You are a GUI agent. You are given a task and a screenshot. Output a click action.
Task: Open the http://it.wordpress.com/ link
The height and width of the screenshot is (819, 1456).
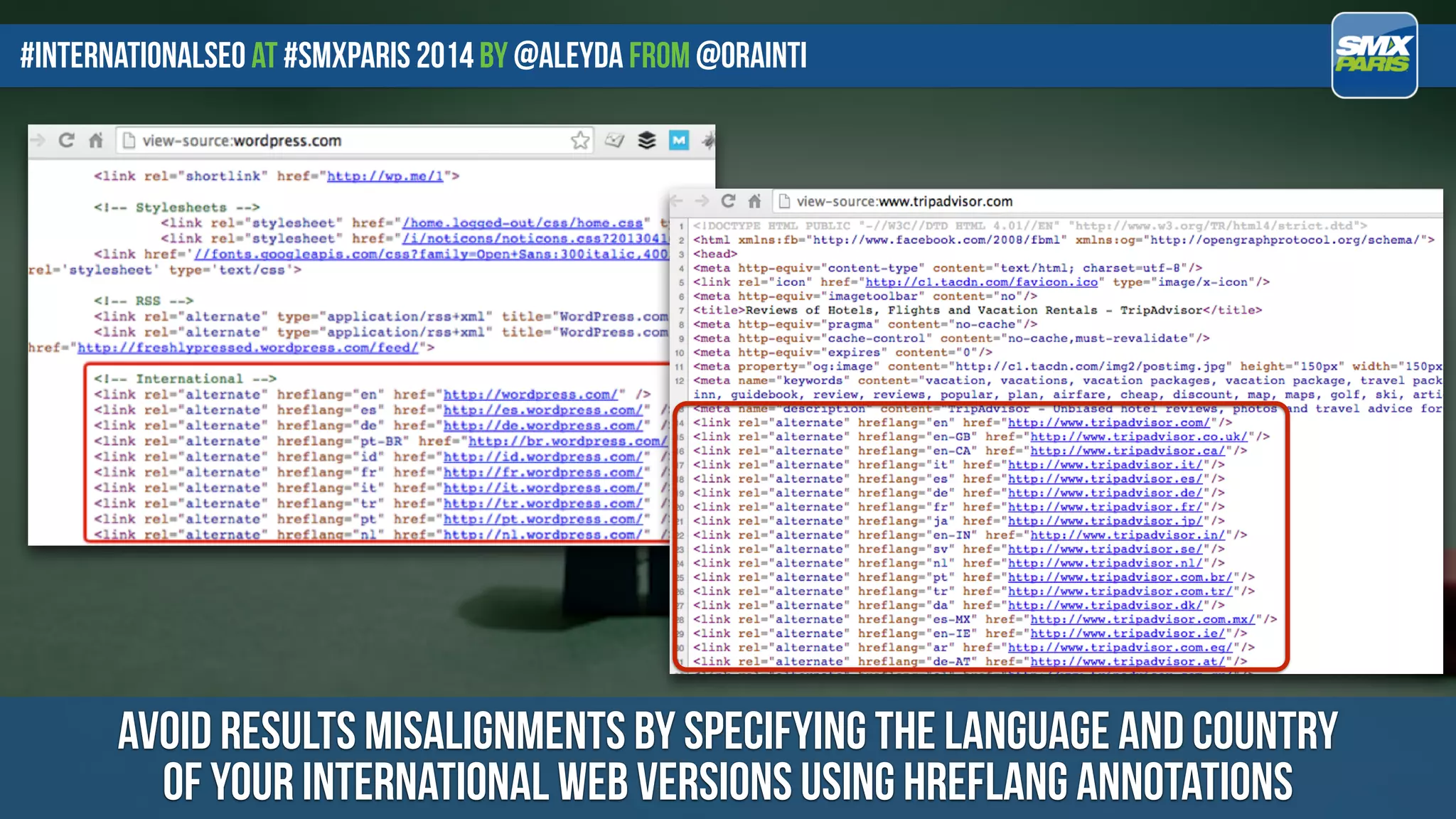click(x=543, y=488)
